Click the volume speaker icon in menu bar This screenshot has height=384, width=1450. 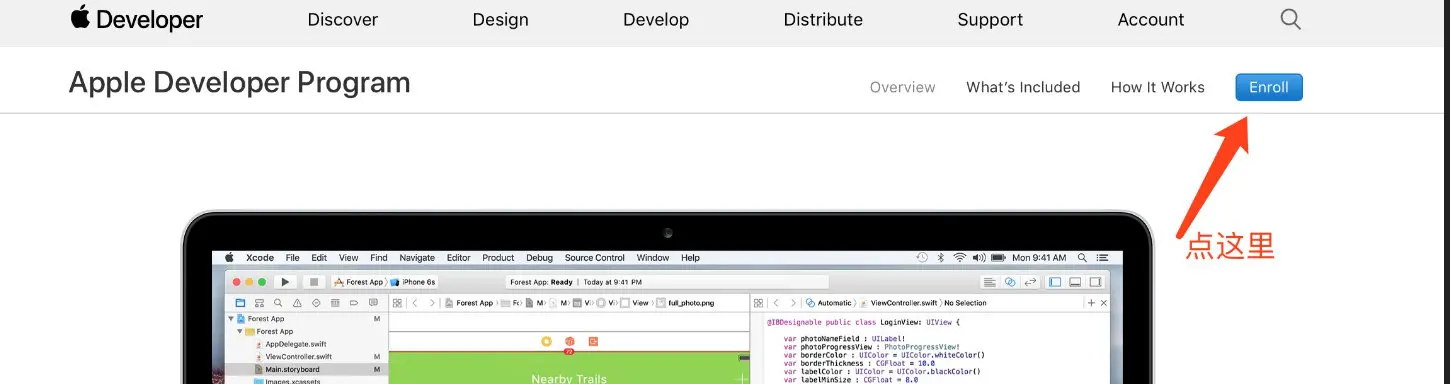[979, 257]
